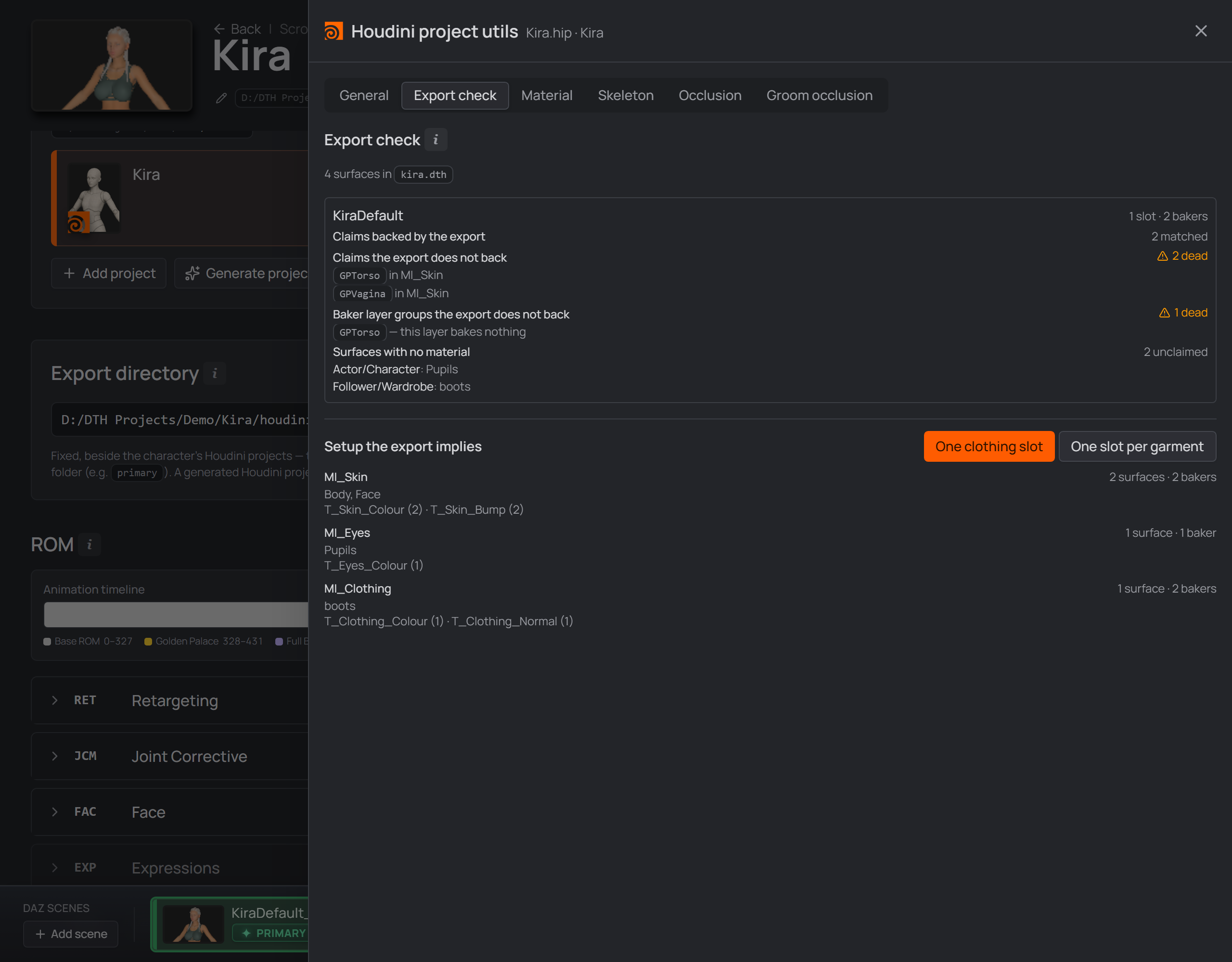This screenshot has width=1232, height=962.
Task: Click the 'Follower/Wardrobe: boots' line
Action: coord(401,387)
